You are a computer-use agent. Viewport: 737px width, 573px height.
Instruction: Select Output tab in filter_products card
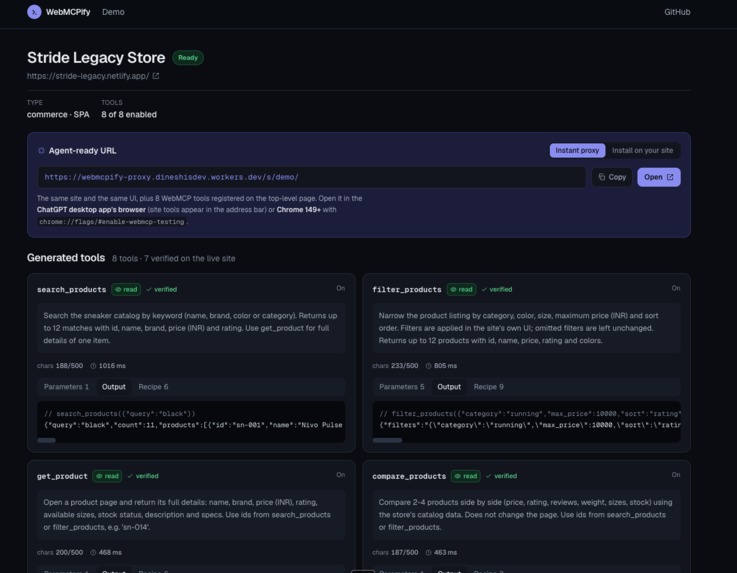click(x=449, y=387)
